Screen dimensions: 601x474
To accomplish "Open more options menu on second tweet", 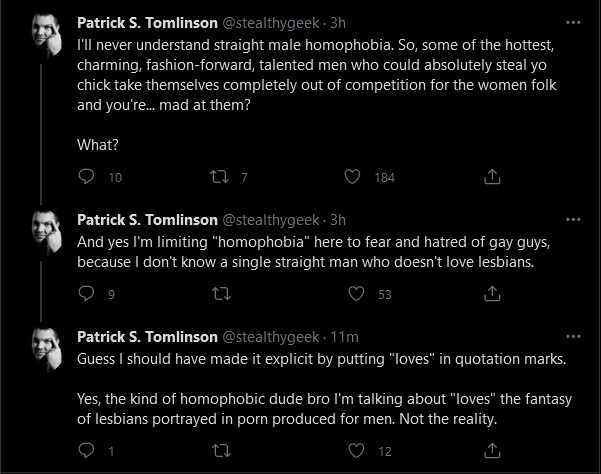I will 573,220.
